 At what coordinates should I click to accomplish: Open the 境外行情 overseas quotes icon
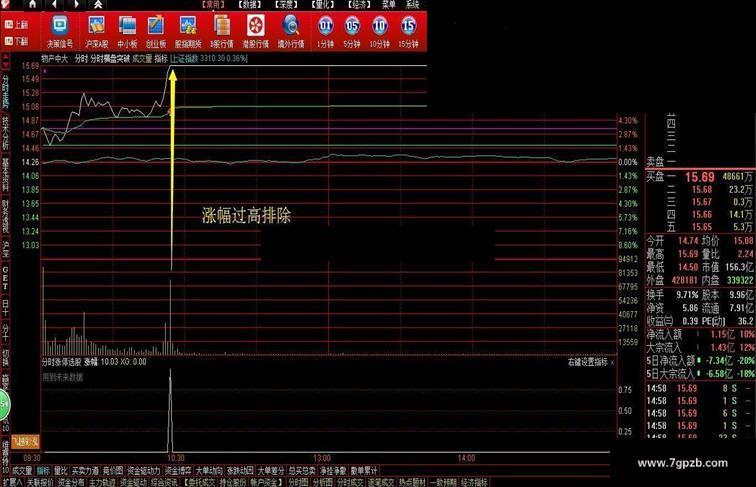point(291,32)
